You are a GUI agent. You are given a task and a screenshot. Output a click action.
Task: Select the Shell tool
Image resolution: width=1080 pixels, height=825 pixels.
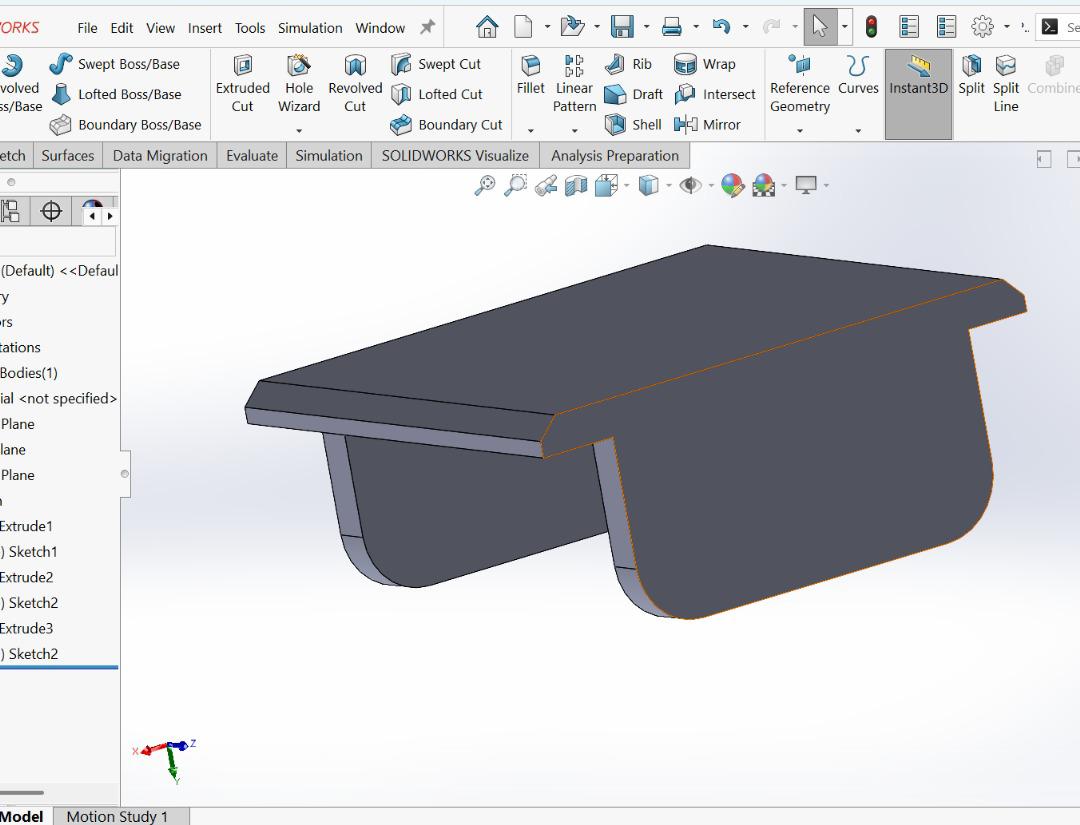pos(632,125)
